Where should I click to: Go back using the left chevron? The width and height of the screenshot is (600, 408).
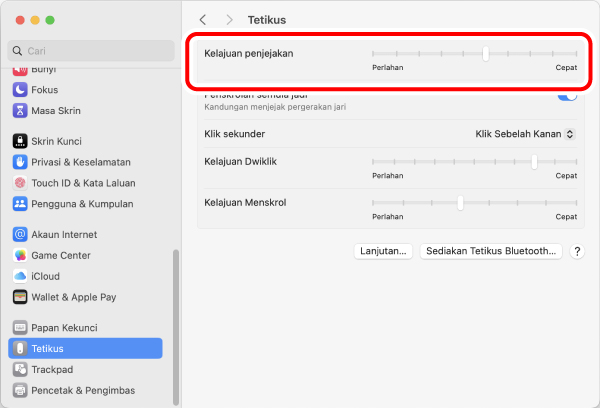[204, 19]
